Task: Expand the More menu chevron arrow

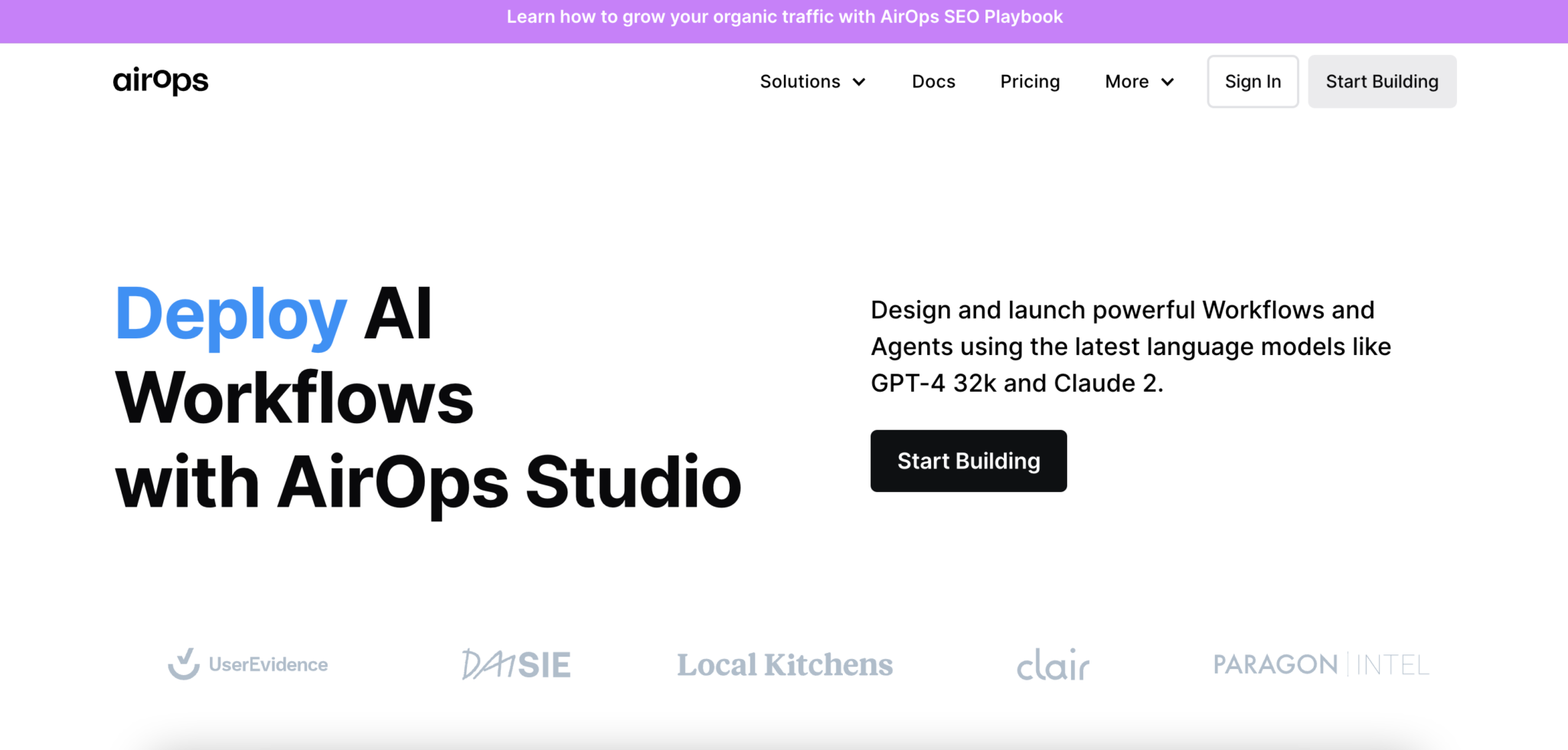Action: coord(1168,82)
